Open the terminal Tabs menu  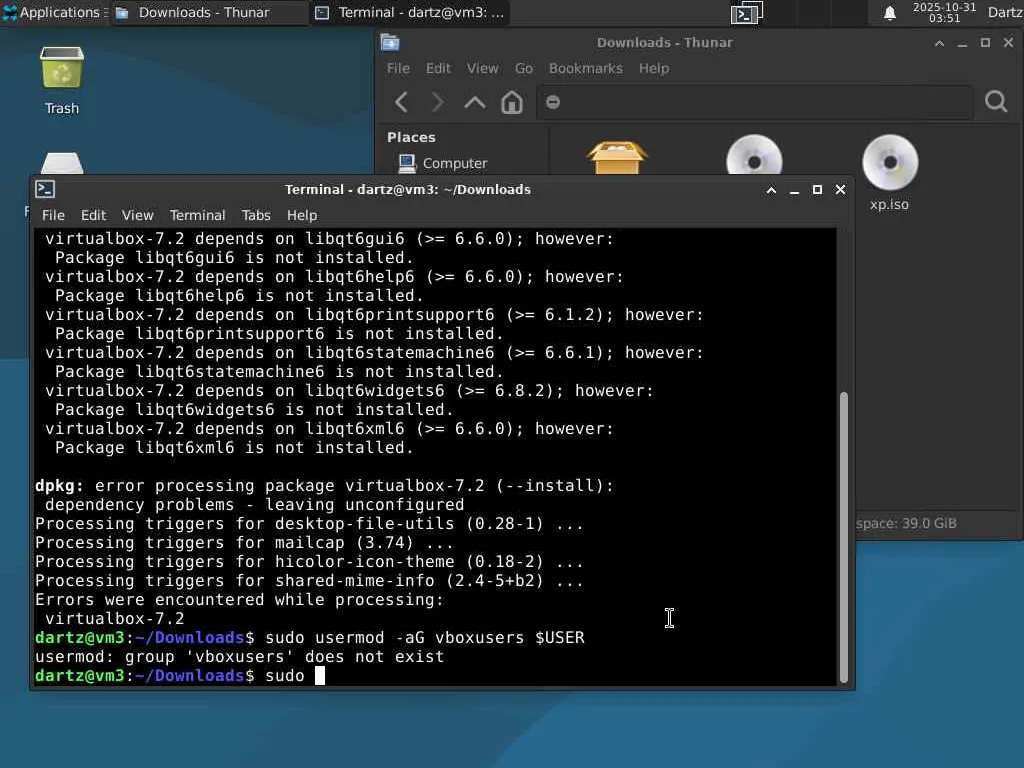coord(255,215)
